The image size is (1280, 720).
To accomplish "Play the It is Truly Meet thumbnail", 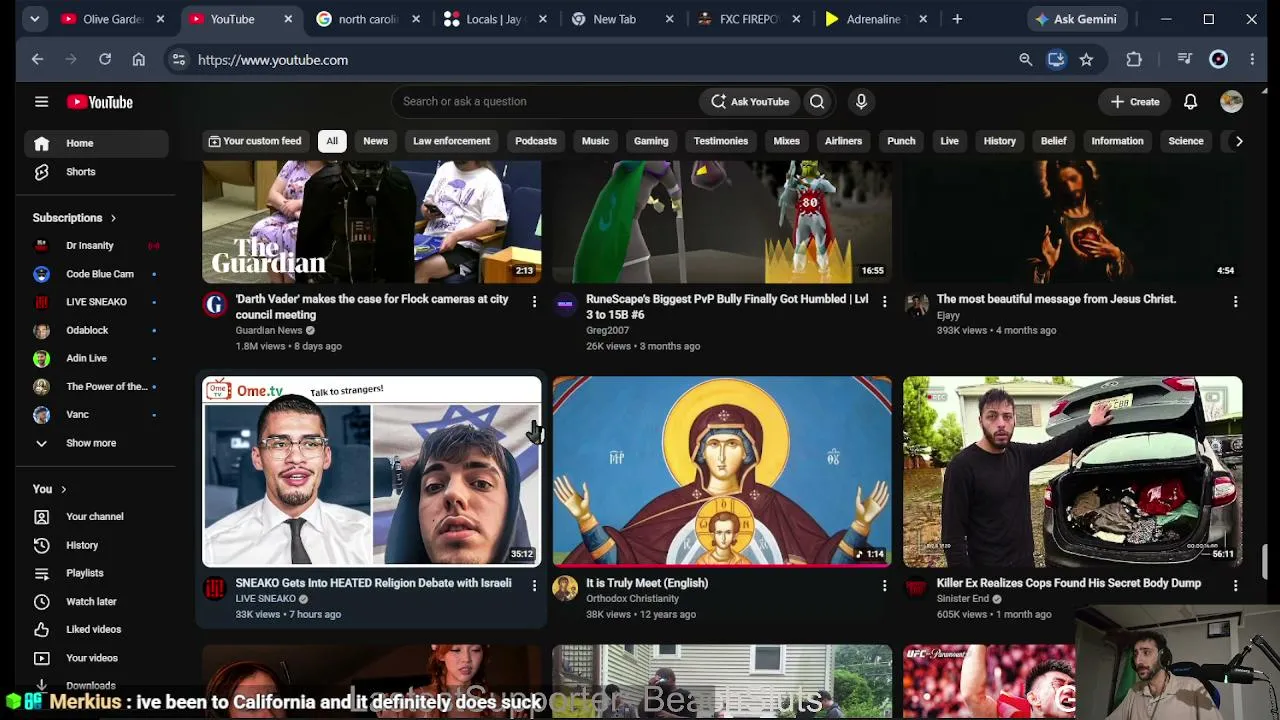I will point(722,471).
